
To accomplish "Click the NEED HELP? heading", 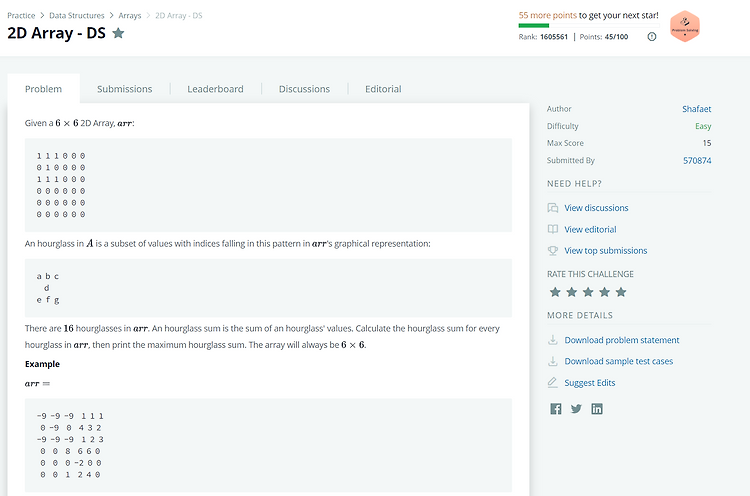I will click(574, 184).
